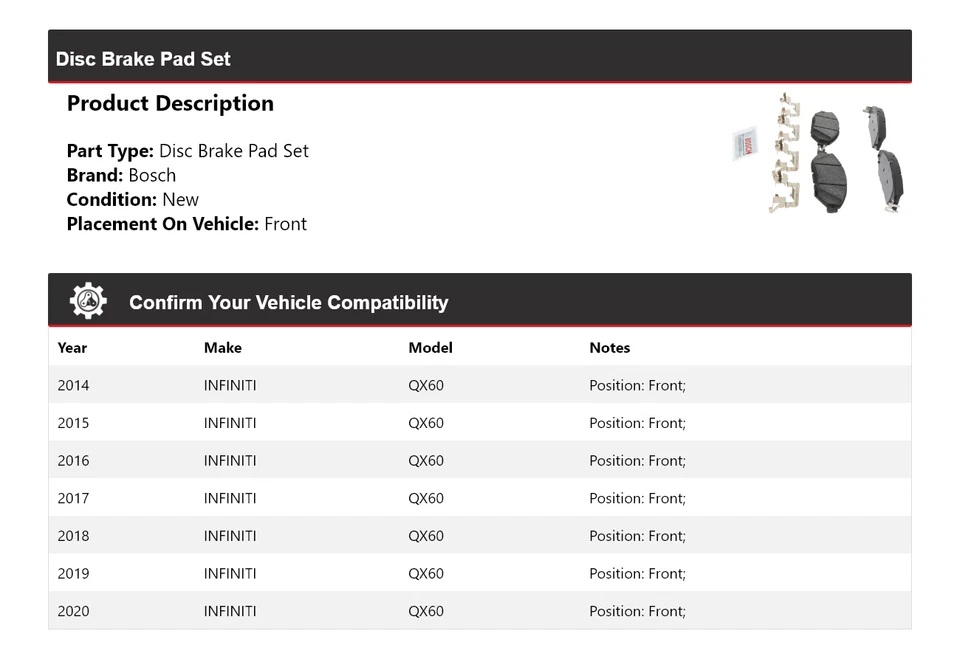Click the Condition: New line
The image size is (960, 659).
tap(133, 199)
